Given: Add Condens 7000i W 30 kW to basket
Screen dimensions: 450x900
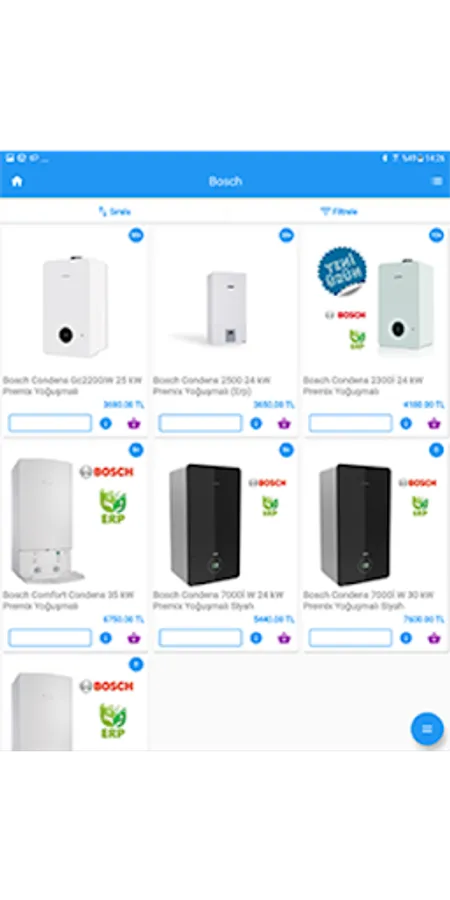Looking at the screenshot, I should (434, 638).
